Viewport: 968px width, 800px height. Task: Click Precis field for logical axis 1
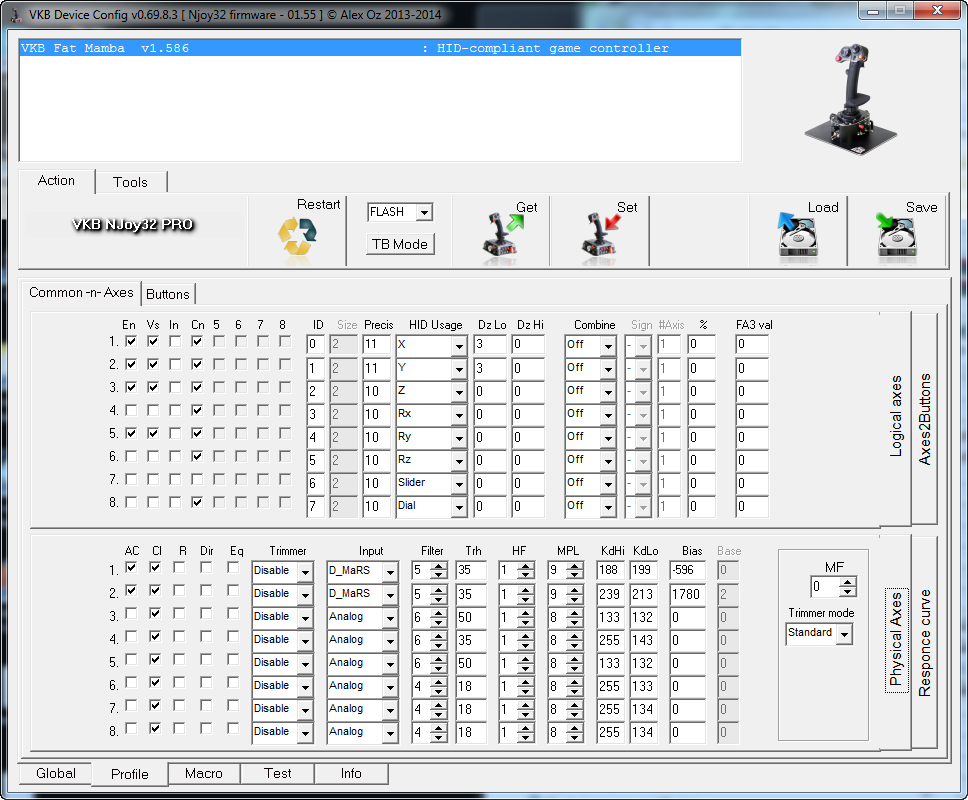pos(376,344)
